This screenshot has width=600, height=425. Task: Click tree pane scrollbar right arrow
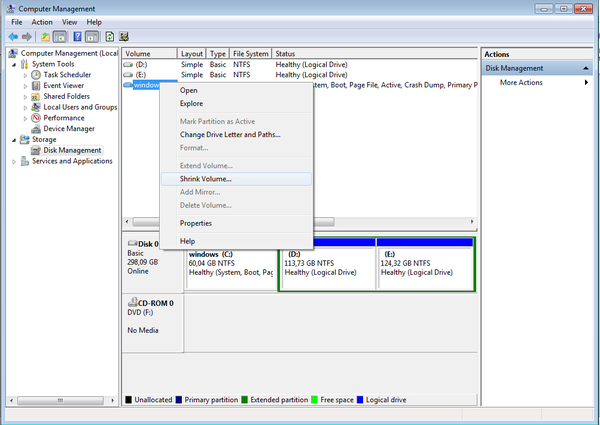112,401
